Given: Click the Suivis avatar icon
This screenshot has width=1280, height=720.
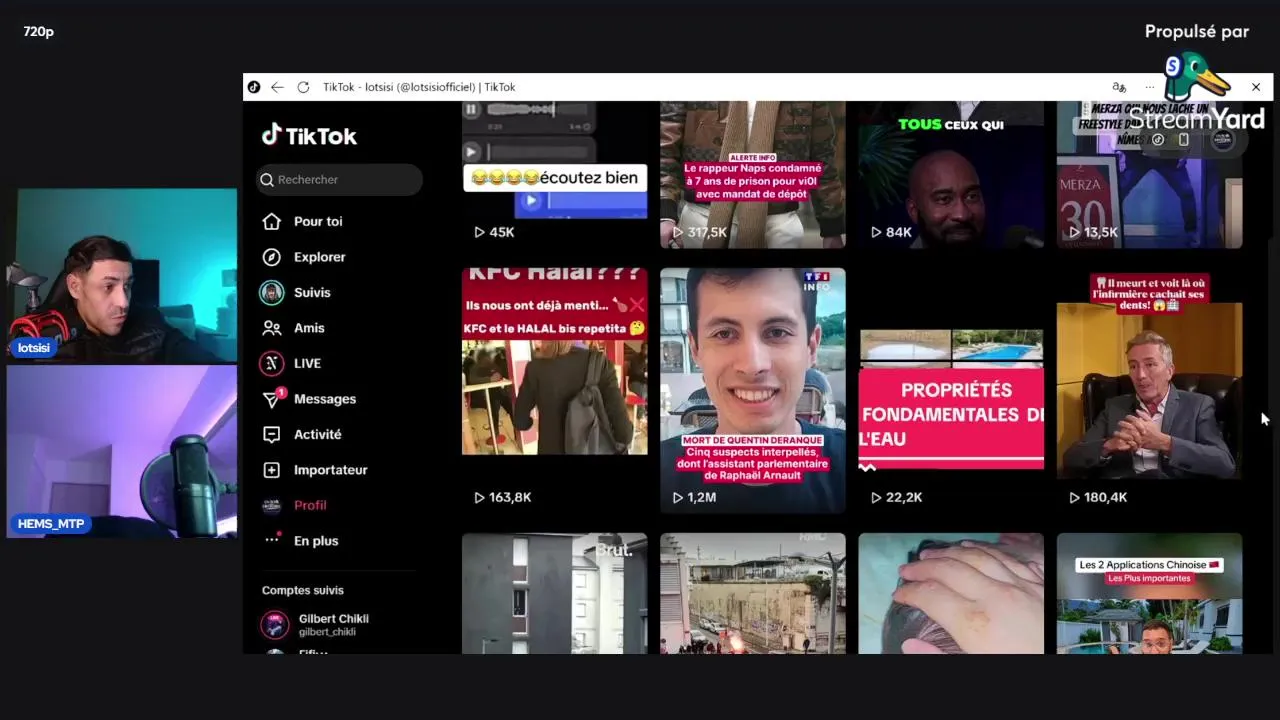Looking at the screenshot, I should pos(271,292).
